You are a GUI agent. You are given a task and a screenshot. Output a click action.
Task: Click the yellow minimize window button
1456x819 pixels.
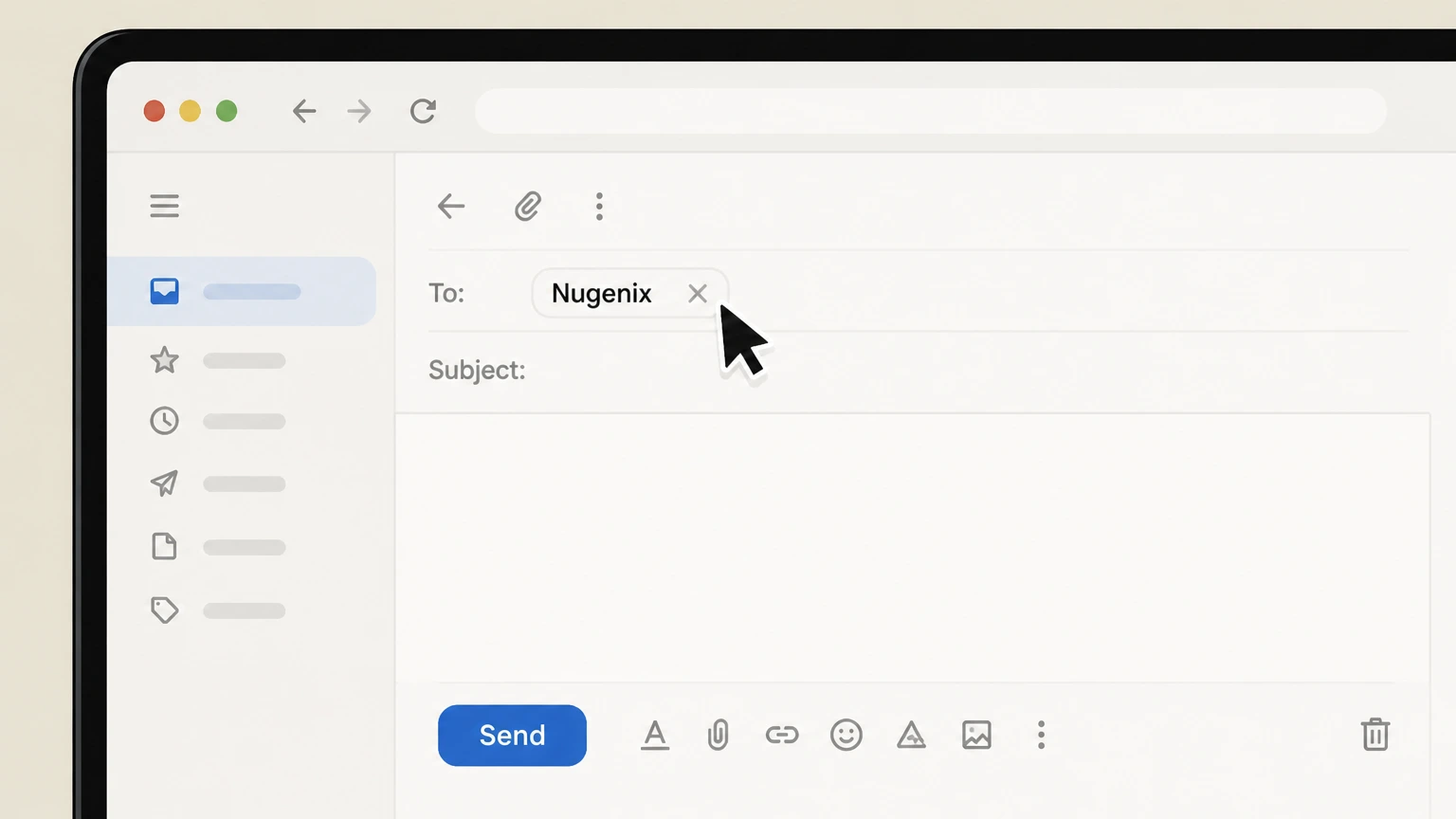[190, 111]
